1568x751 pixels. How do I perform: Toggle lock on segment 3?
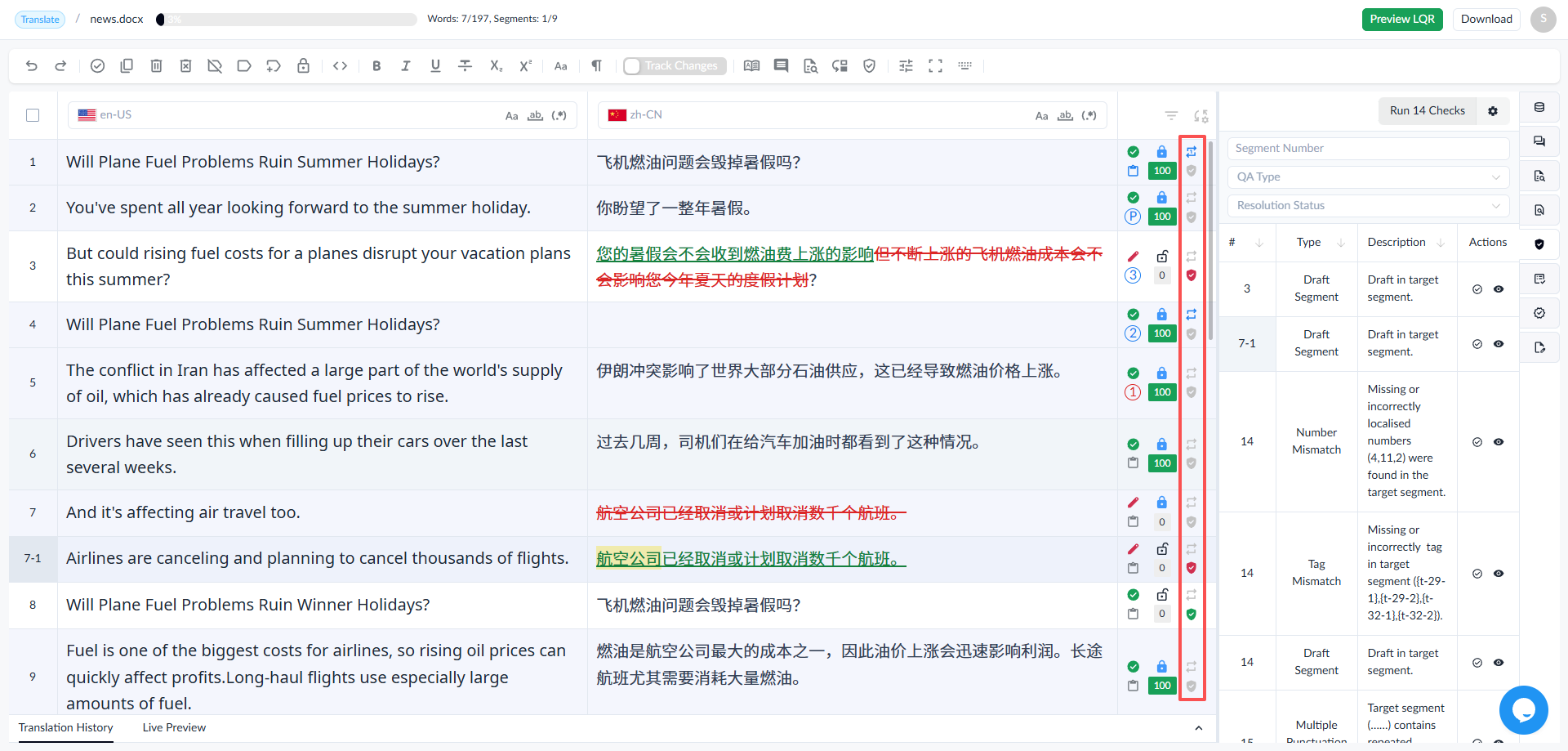point(1162,257)
